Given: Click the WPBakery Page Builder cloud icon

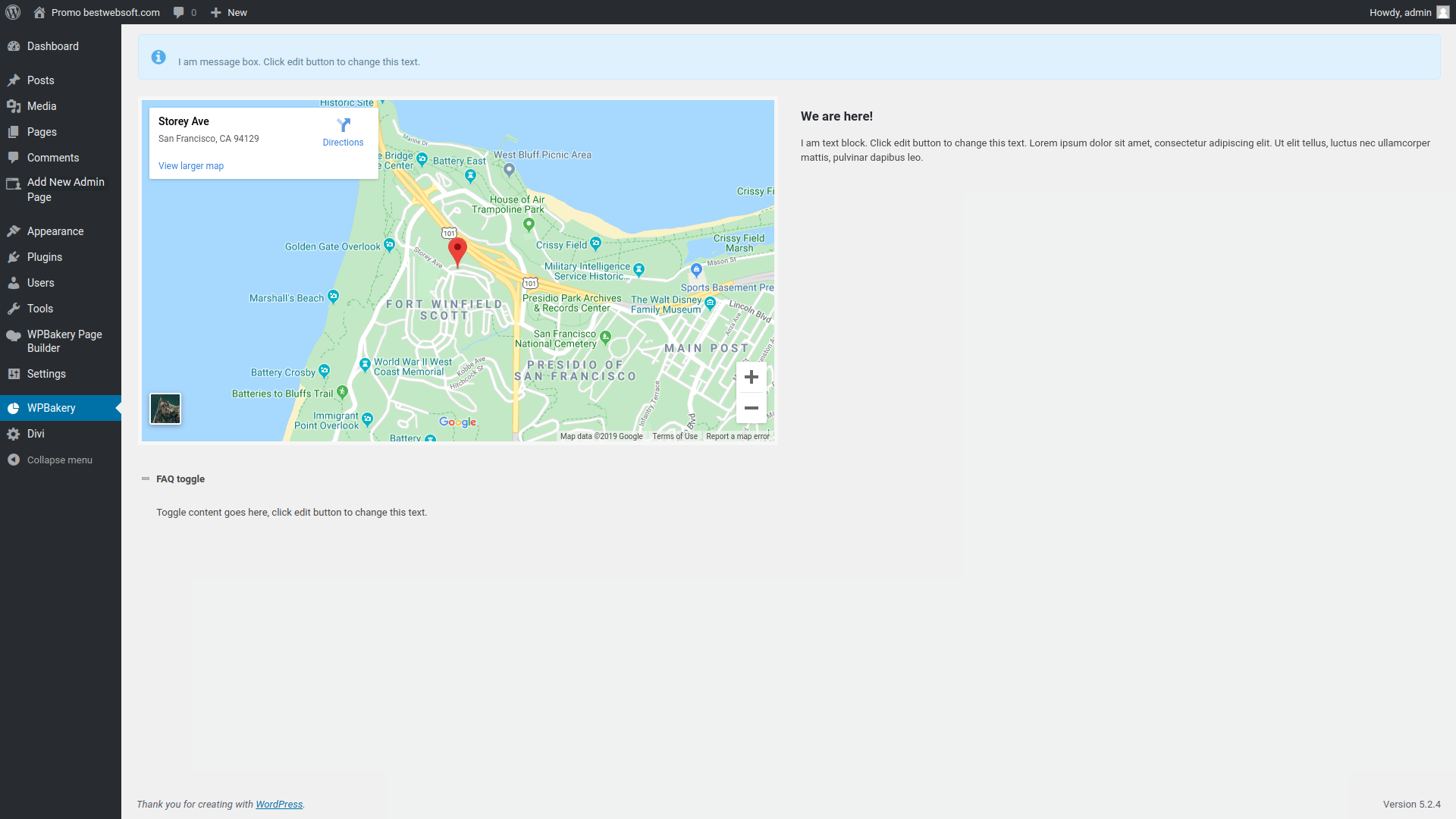Looking at the screenshot, I should coord(14,335).
